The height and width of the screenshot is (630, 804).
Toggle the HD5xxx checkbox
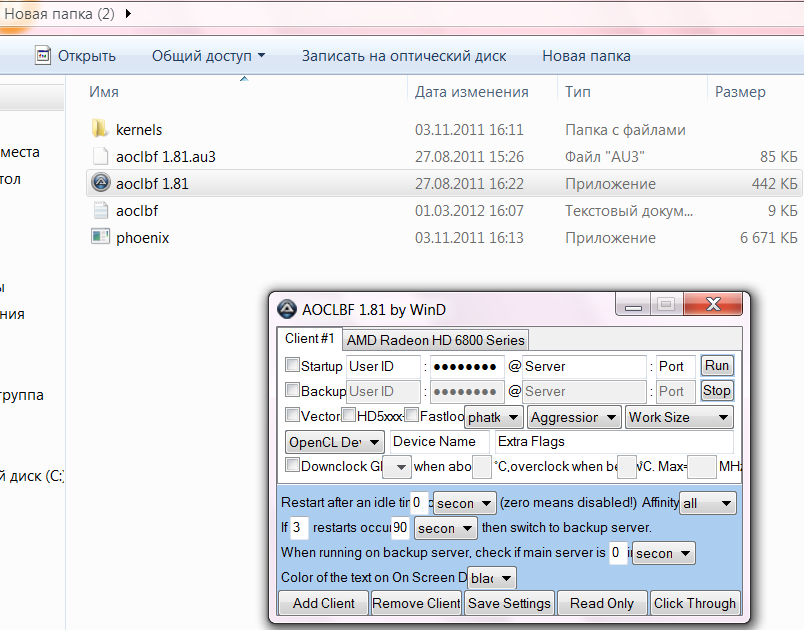pos(349,414)
